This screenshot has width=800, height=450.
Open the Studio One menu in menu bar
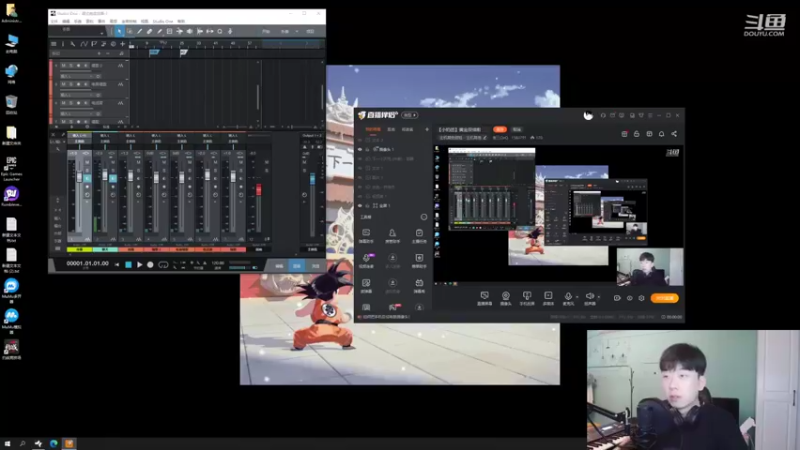click(163, 21)
